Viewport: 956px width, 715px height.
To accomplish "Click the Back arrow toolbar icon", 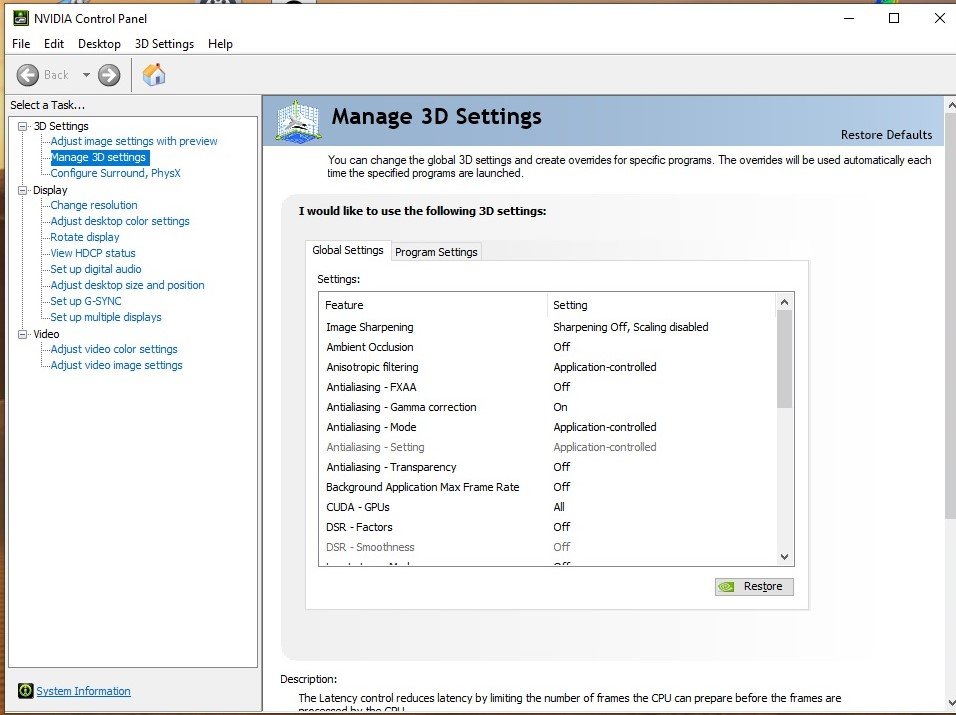I will [27, 75].
